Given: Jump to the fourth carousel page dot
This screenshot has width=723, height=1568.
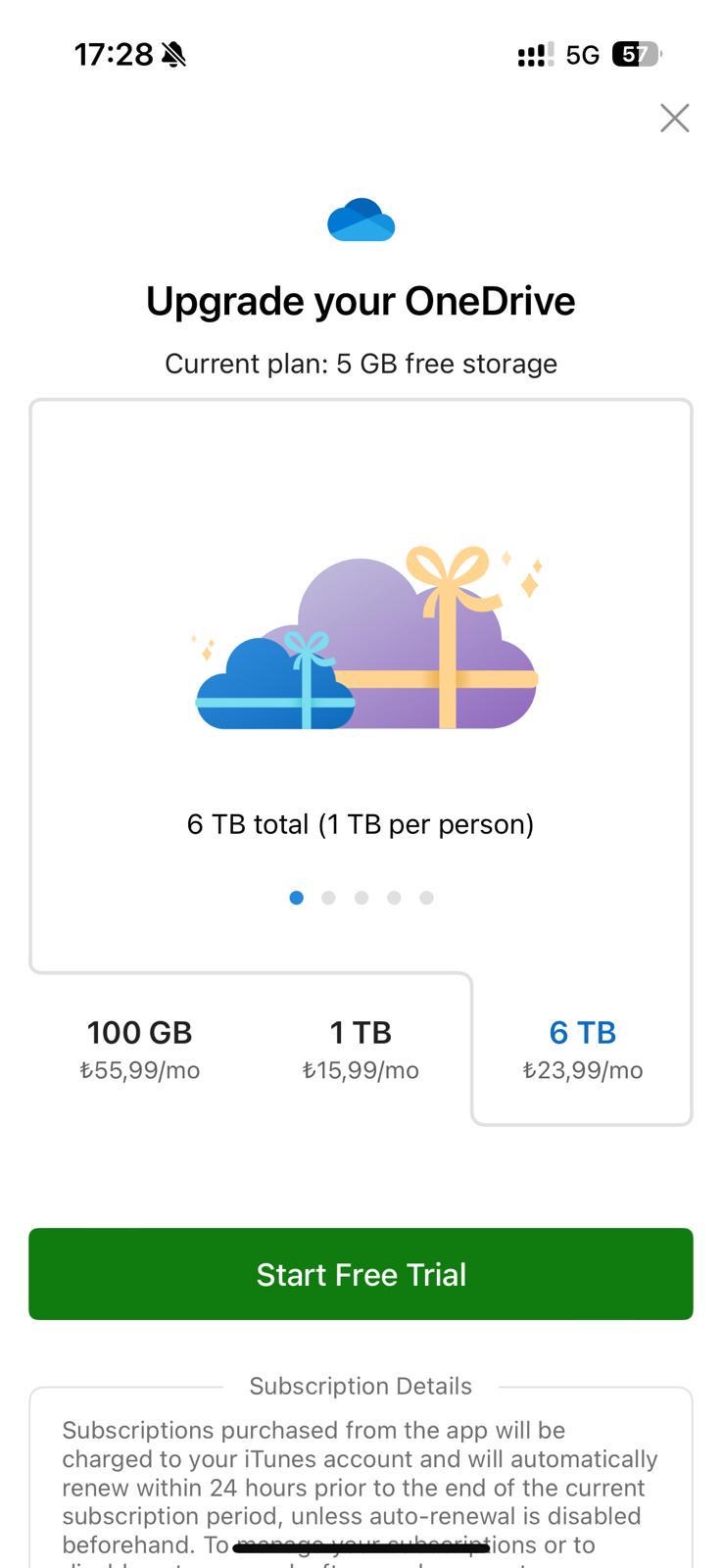Looking at the screenshot, I should [394, 898].
